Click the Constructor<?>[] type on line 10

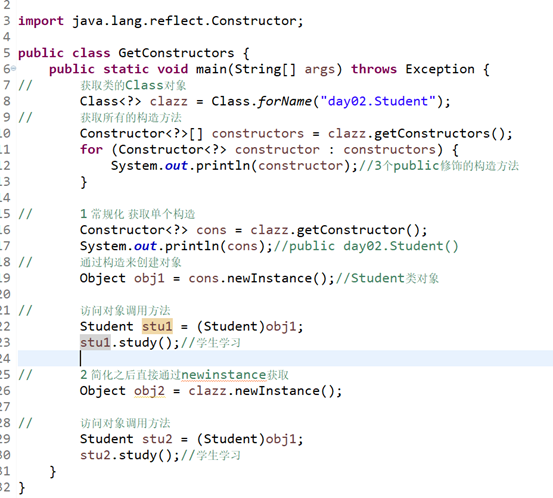(141, 133)
